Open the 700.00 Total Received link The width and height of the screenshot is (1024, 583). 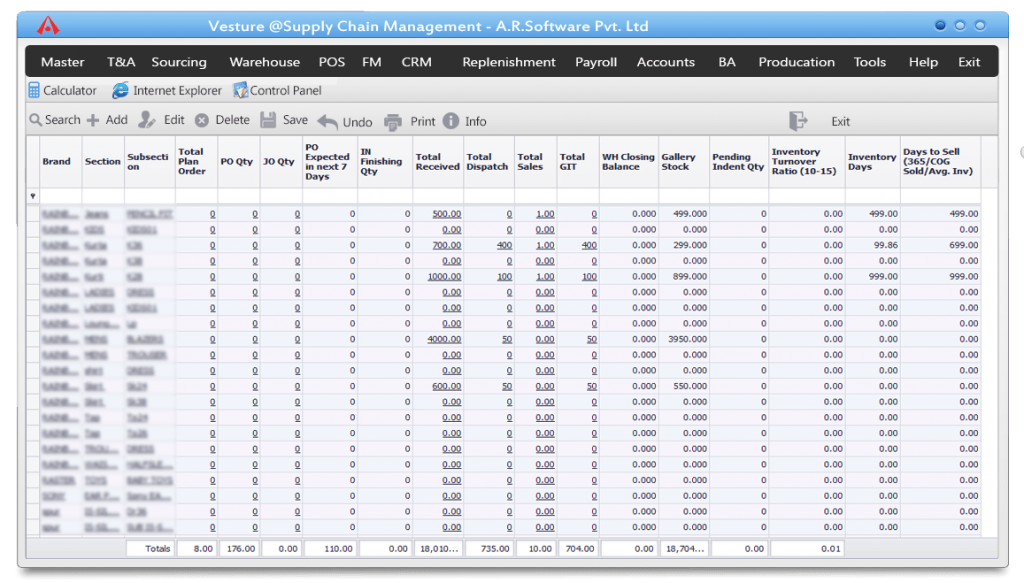click(x=447, y=245)
